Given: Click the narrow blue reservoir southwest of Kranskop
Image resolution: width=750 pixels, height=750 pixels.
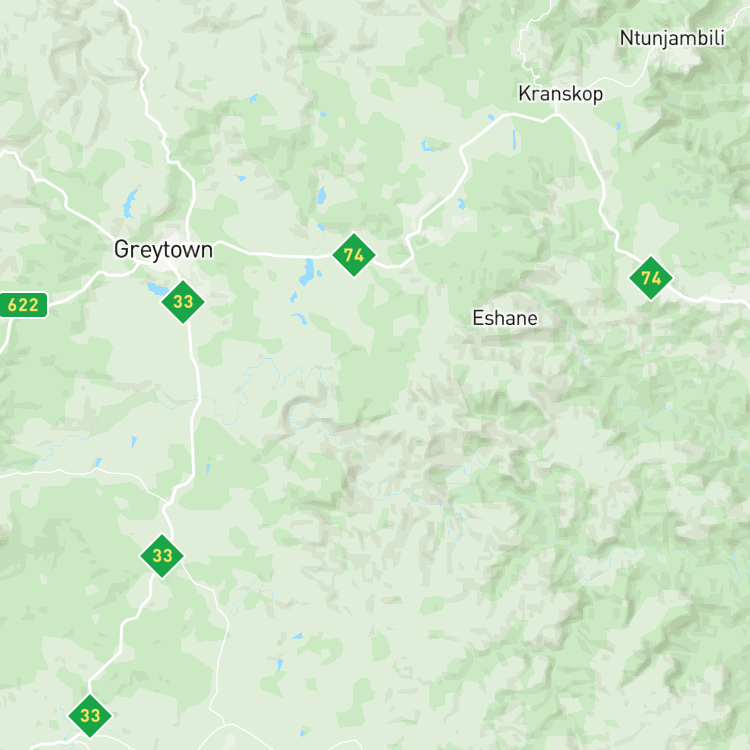Looking at the screenshot, I should coord(514,140).
